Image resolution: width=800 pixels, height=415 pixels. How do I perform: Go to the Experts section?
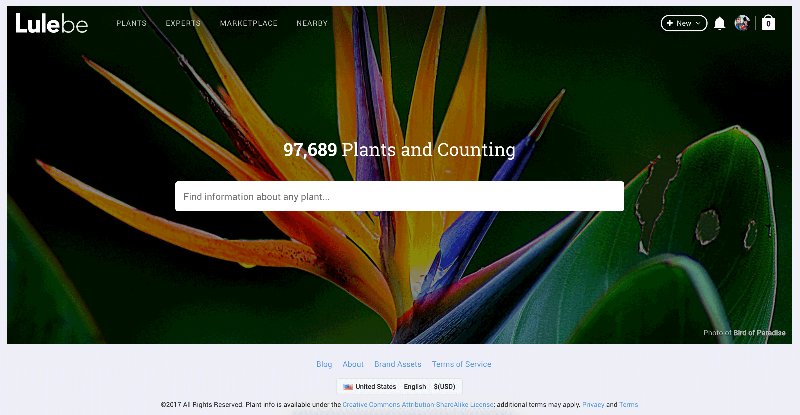[183, 23]
